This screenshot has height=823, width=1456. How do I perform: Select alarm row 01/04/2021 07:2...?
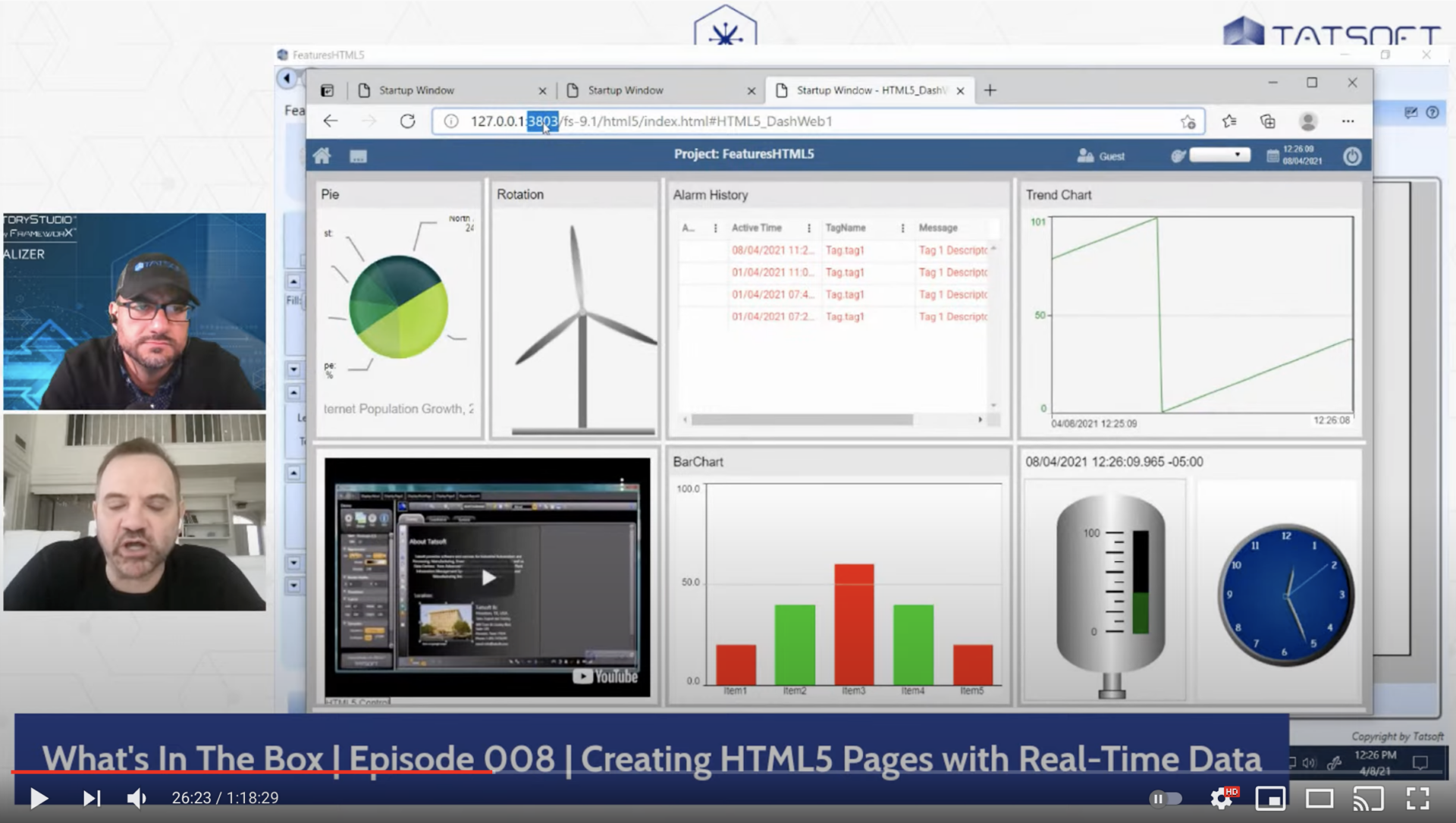[x=834, y=316]
